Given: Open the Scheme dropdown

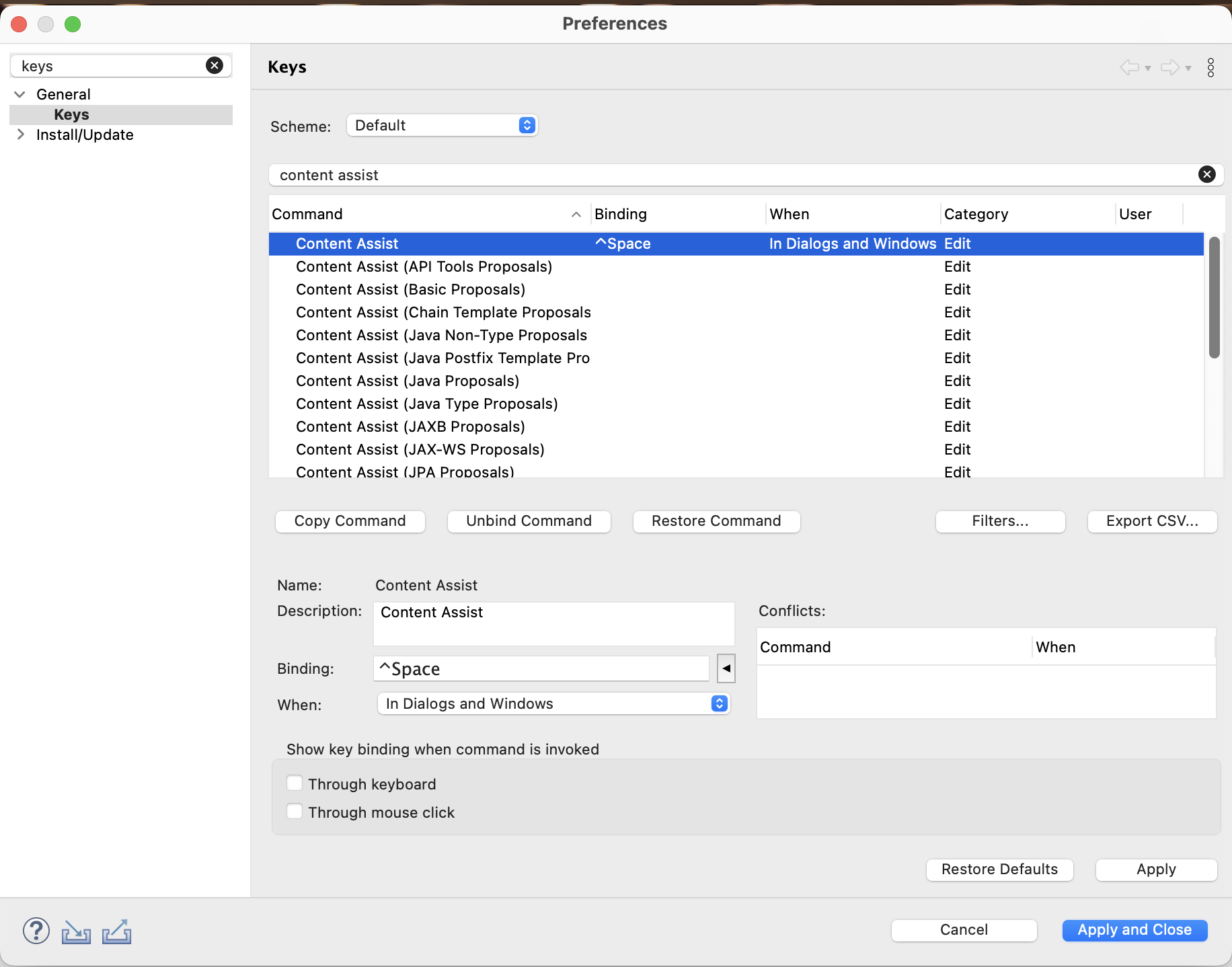Looking at the screenshot, I should coord(442,125).
